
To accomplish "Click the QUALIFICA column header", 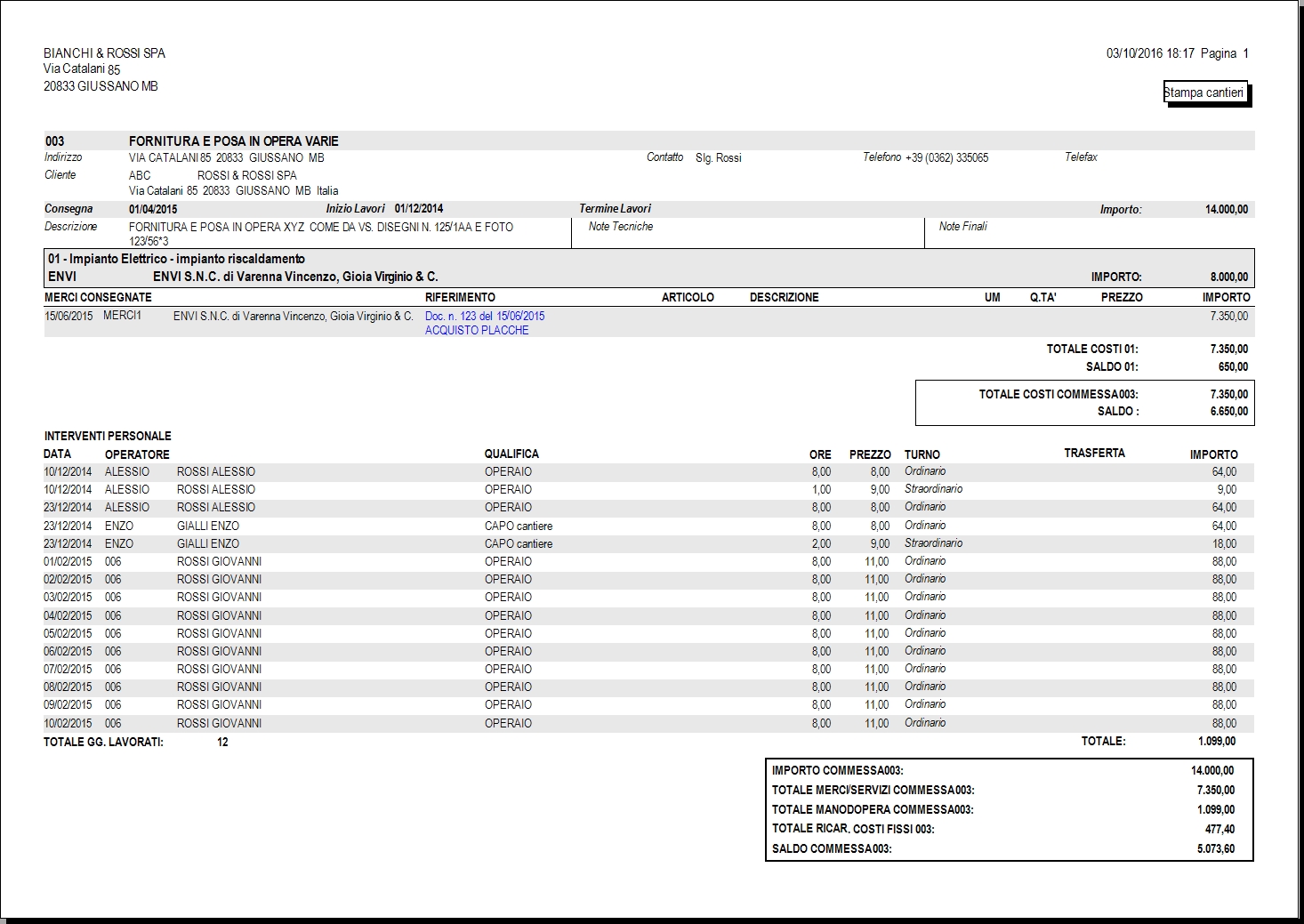I will [511, 454].
